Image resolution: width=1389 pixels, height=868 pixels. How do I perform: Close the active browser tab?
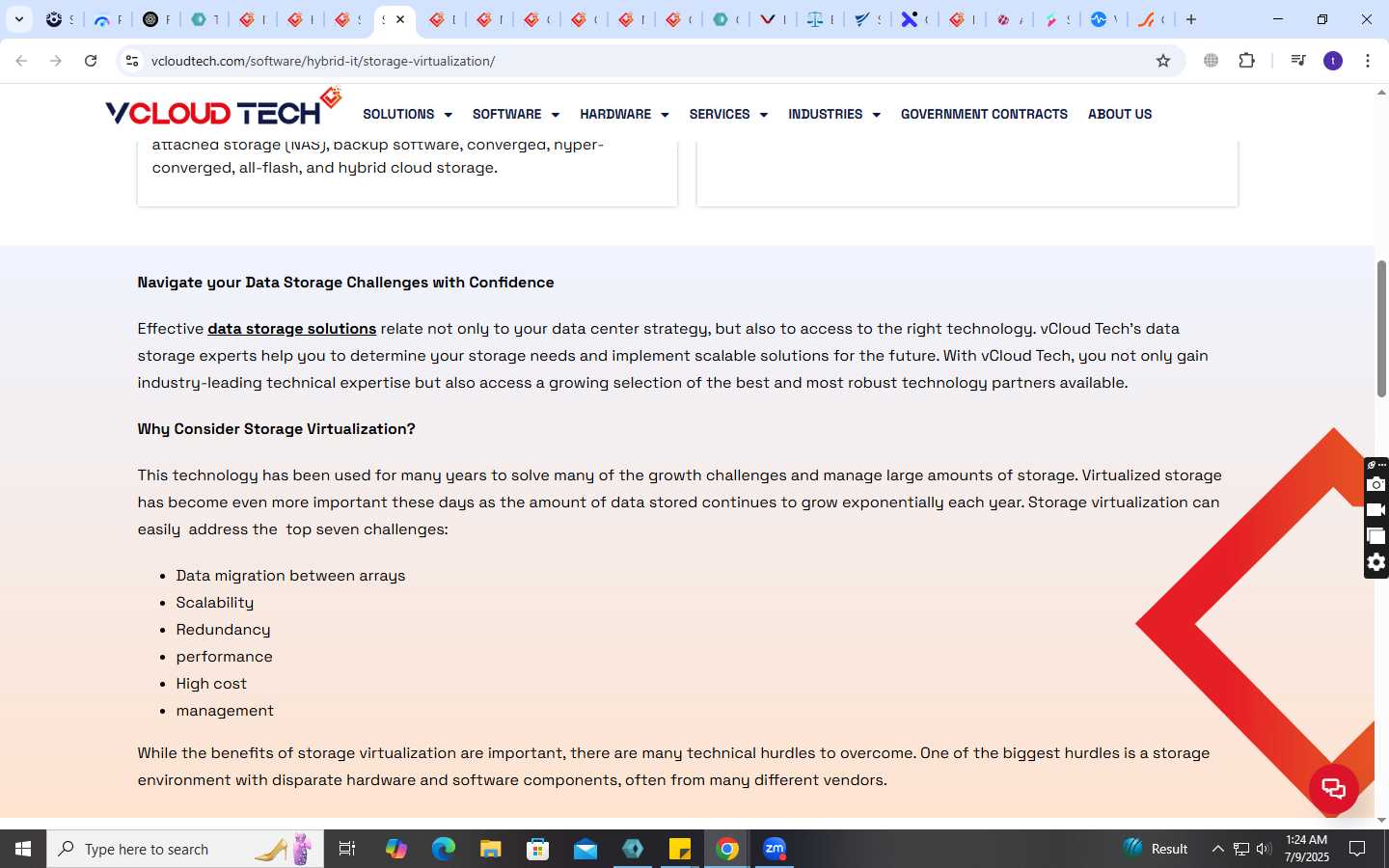(x=400, y=19)
